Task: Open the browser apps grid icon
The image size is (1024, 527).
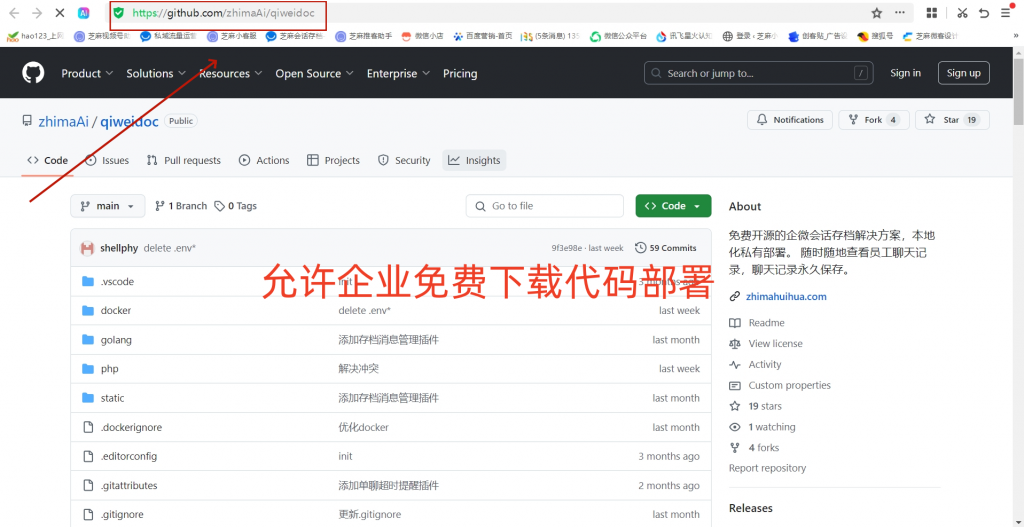Action: coord(932,13)
